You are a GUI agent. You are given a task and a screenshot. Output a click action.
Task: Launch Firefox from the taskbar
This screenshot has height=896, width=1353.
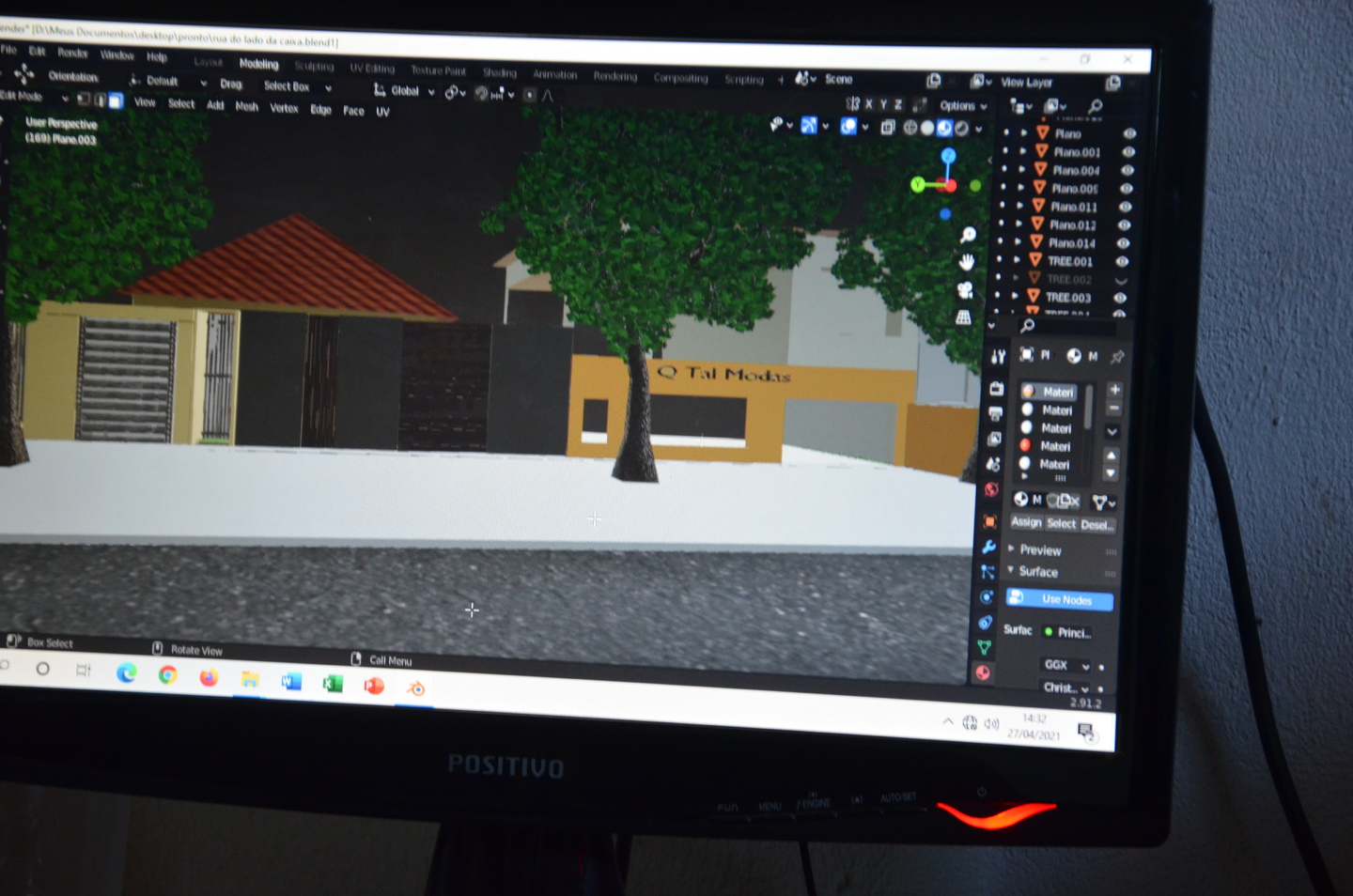pyautogui.click(x=209, y=677)
